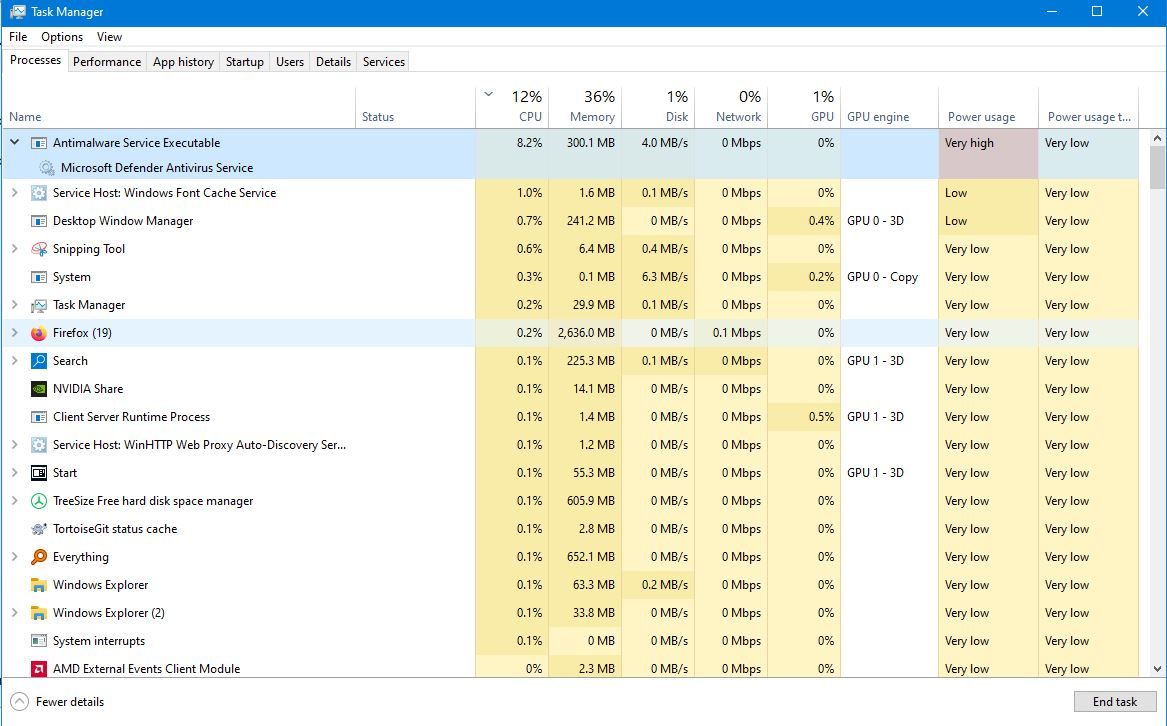The image size is (1167, 726).
Task: Switch to the Details tab
Action: point(333,62)
